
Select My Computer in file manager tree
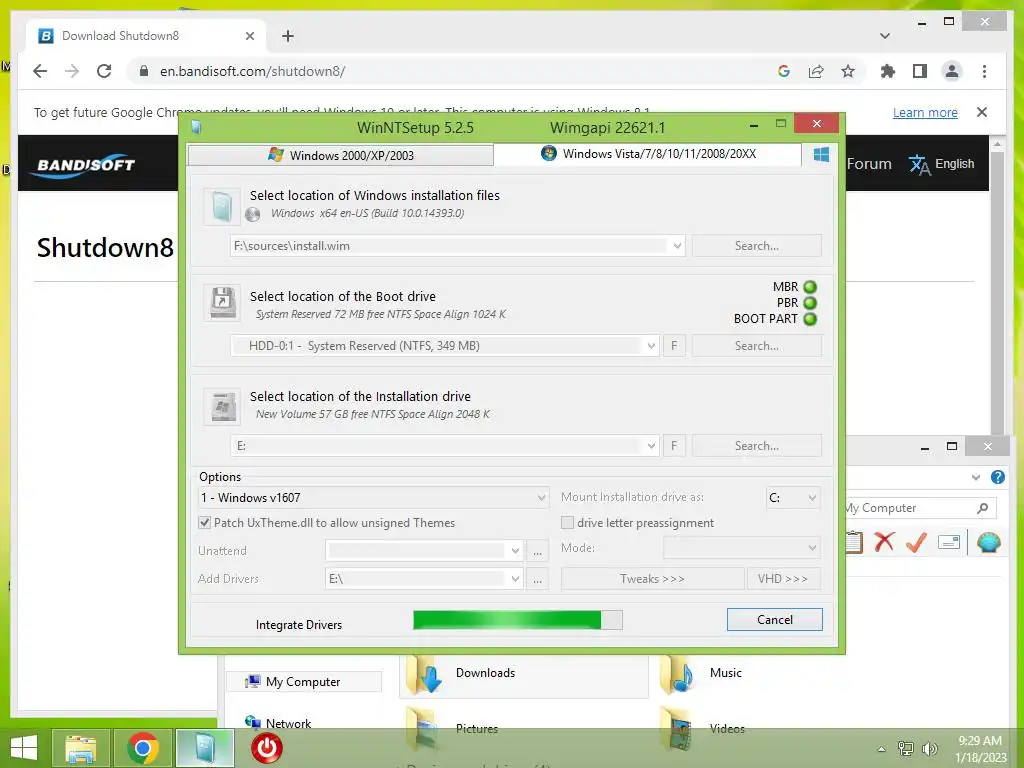click(x=304, y=682)
